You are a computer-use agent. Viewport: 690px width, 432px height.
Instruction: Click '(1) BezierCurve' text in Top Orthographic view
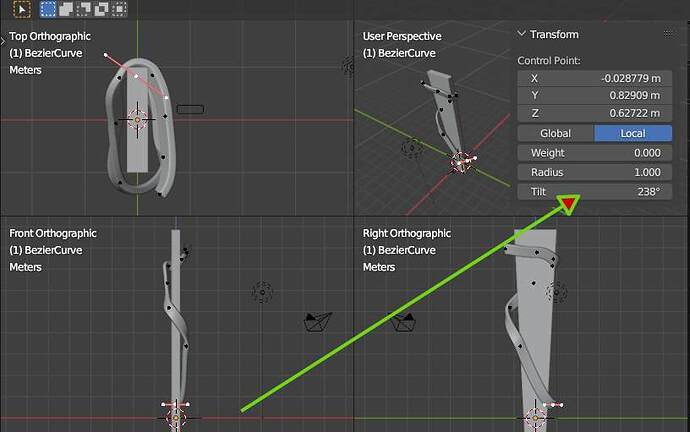tap(46, 53)
